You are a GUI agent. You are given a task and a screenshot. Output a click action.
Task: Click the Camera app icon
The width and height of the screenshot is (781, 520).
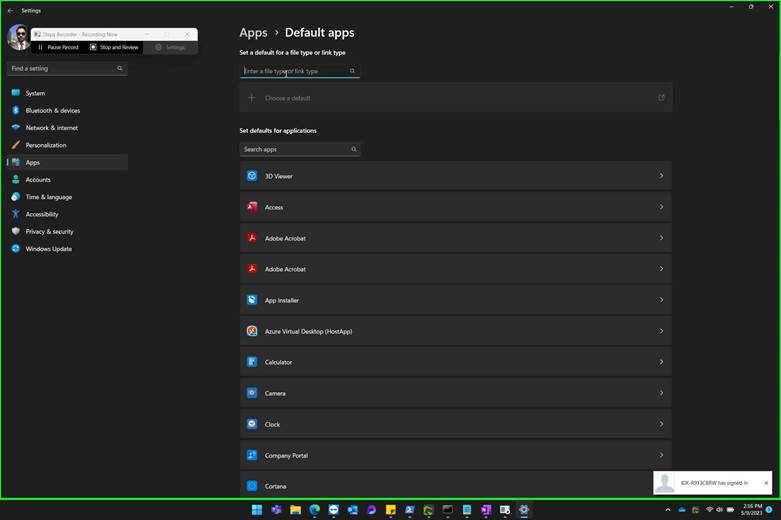pyautogui.click(x=252, y=393)
